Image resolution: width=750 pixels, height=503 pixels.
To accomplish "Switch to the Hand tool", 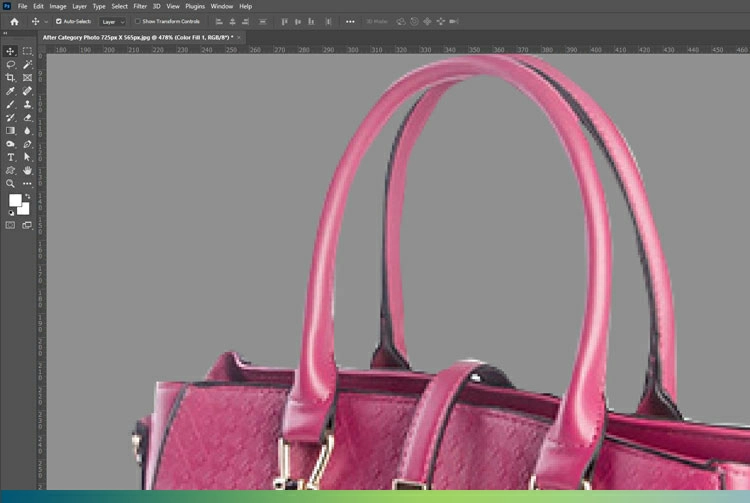I will (28, 170).
